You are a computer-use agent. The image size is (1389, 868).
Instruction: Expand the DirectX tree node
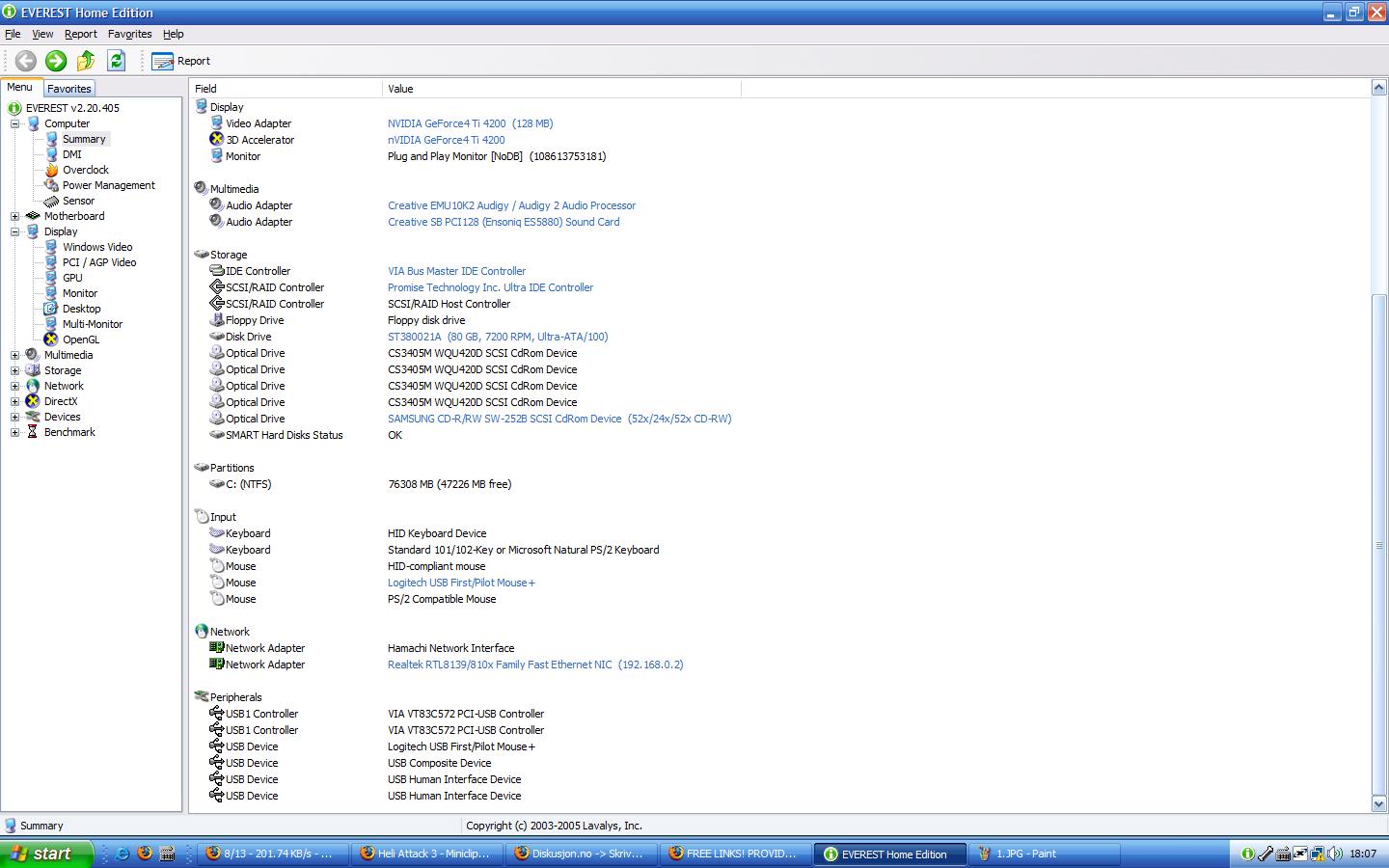click(14, 401)
